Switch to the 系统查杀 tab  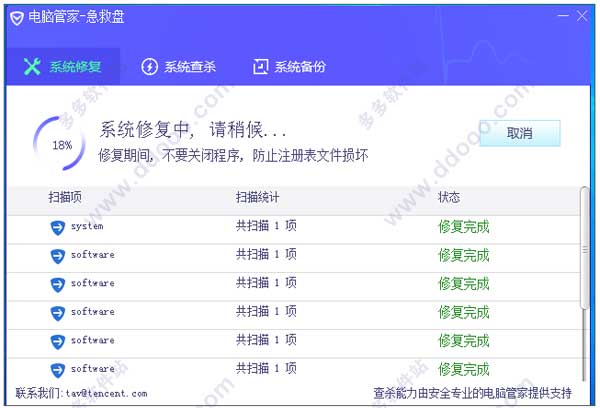tap(178, 67)
